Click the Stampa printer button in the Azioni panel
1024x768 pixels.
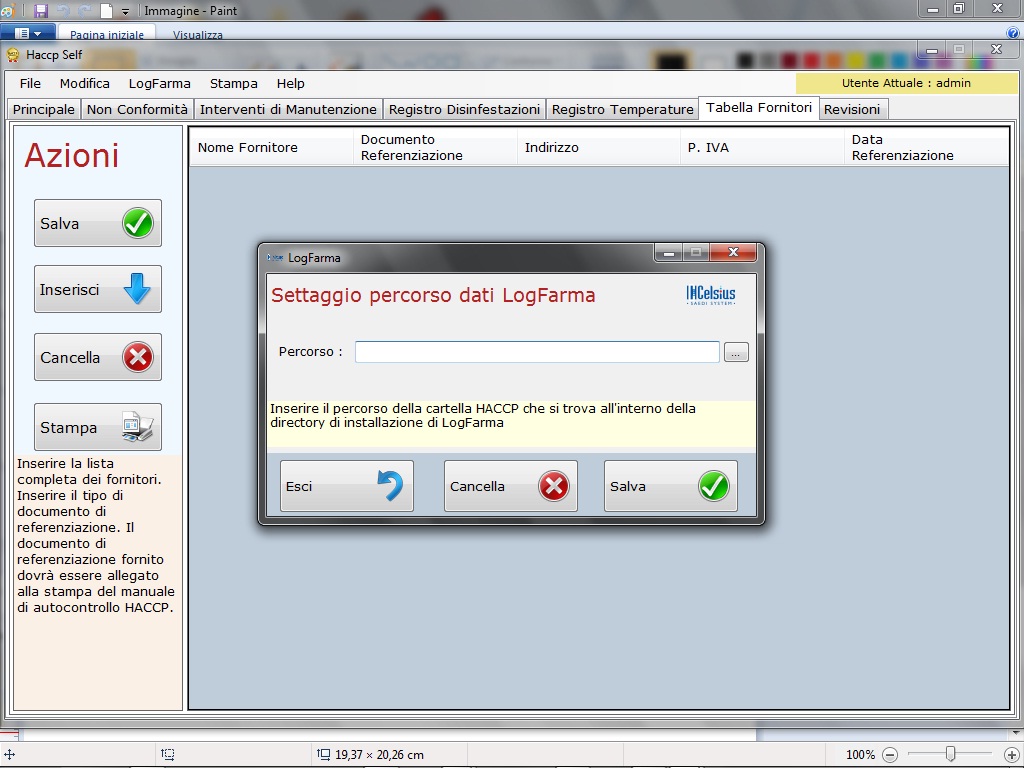98,427
